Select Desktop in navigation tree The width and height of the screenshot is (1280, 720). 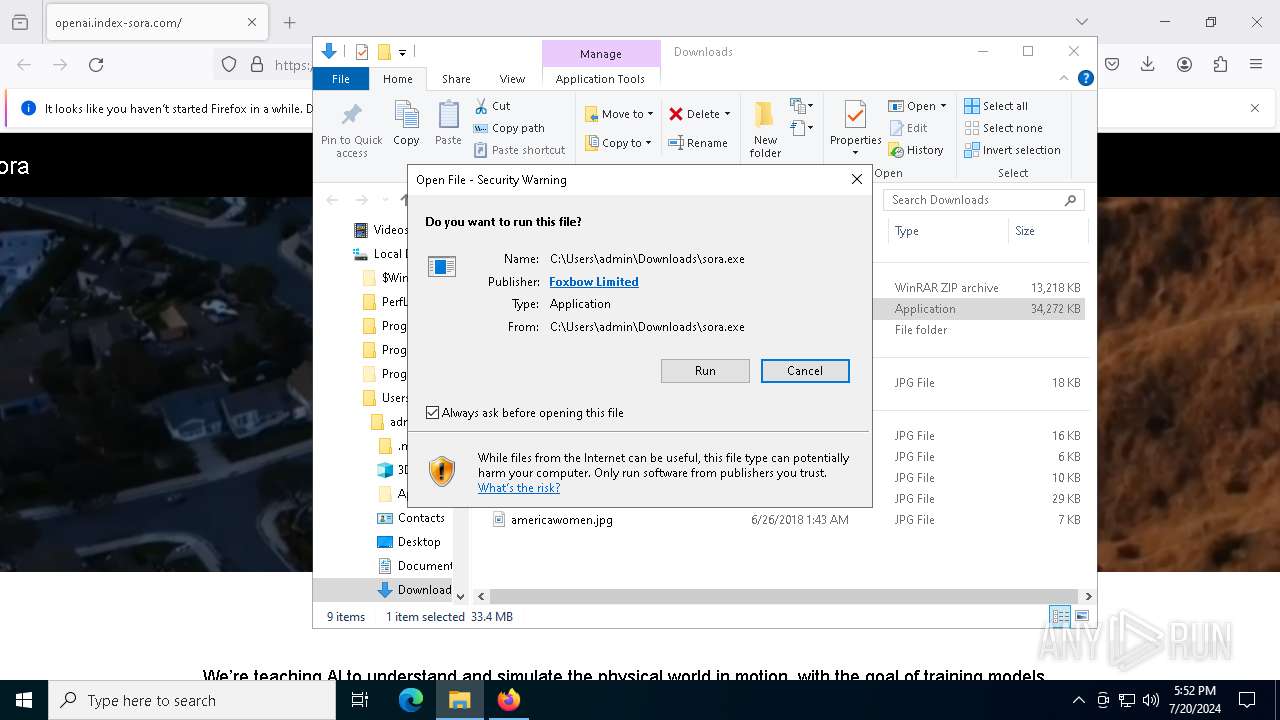[419, 542]
